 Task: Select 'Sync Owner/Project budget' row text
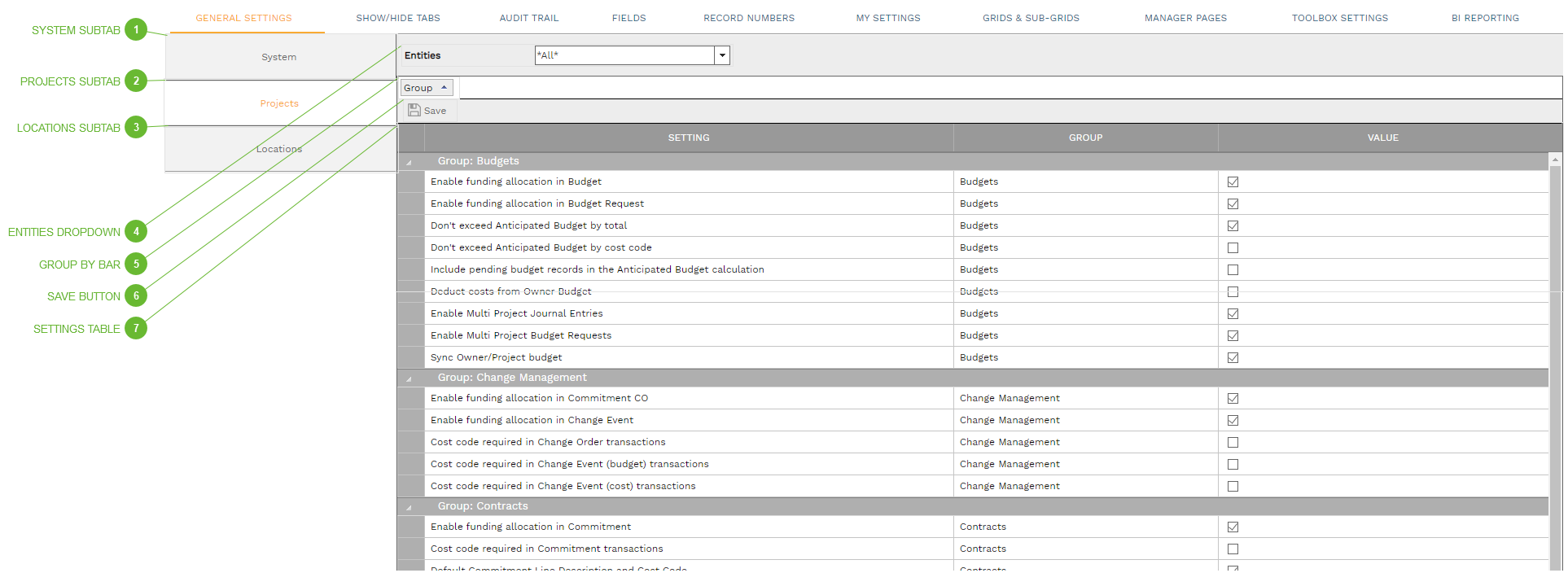(x=496, y=357)
